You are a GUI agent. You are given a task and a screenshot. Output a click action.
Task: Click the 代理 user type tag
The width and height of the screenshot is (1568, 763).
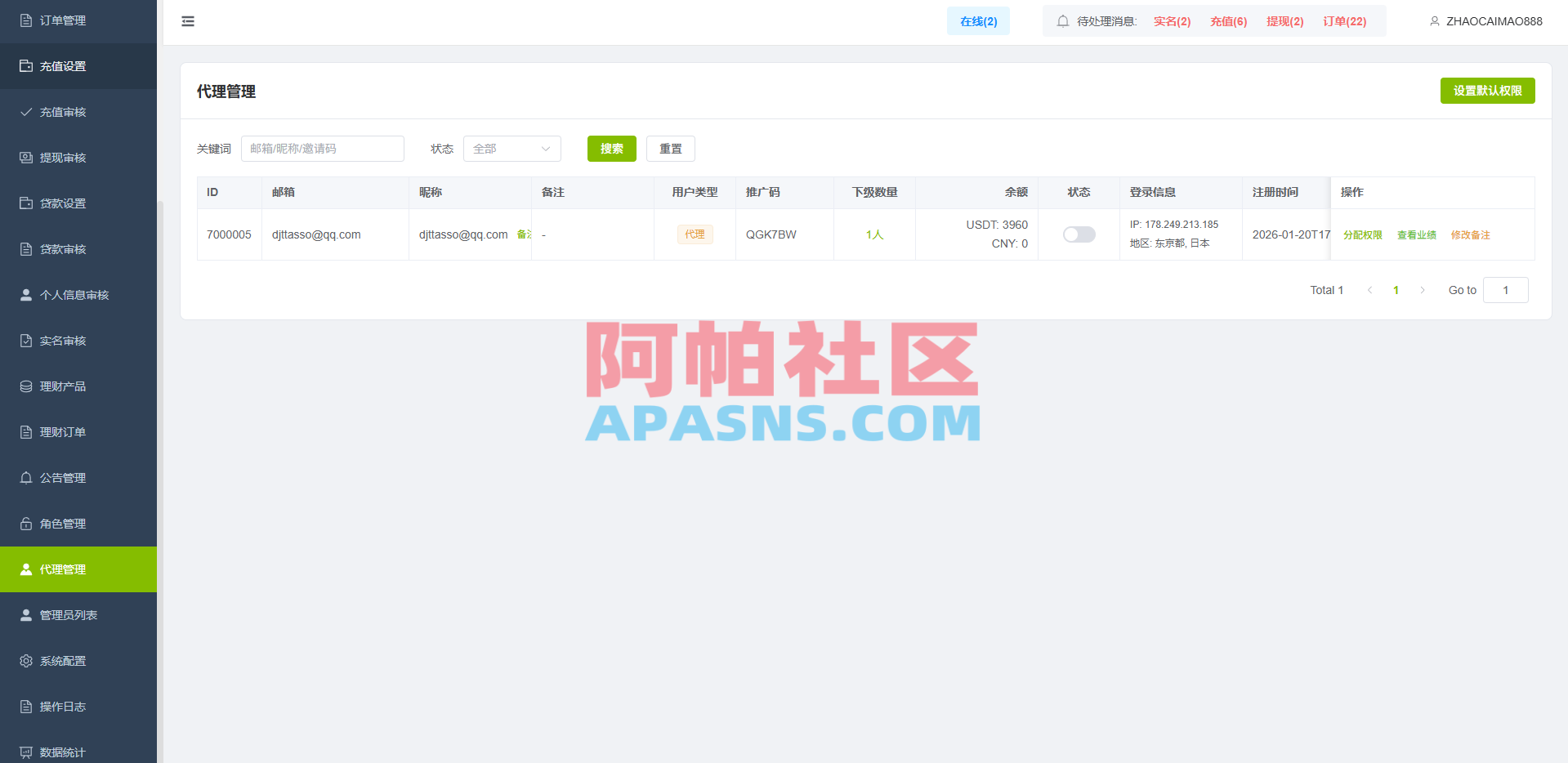[695, 234]
